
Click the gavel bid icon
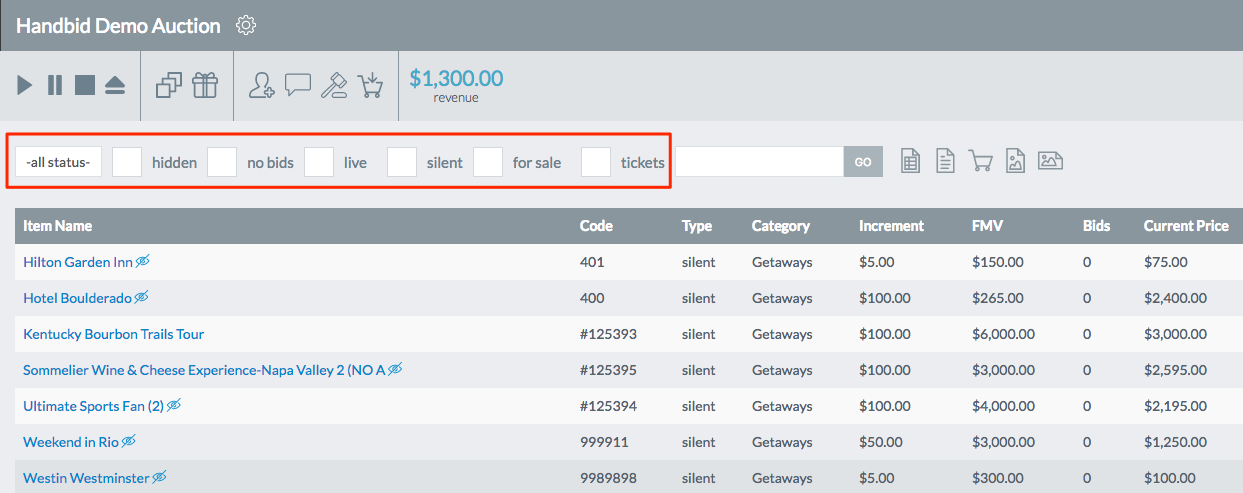pos(334,85)
